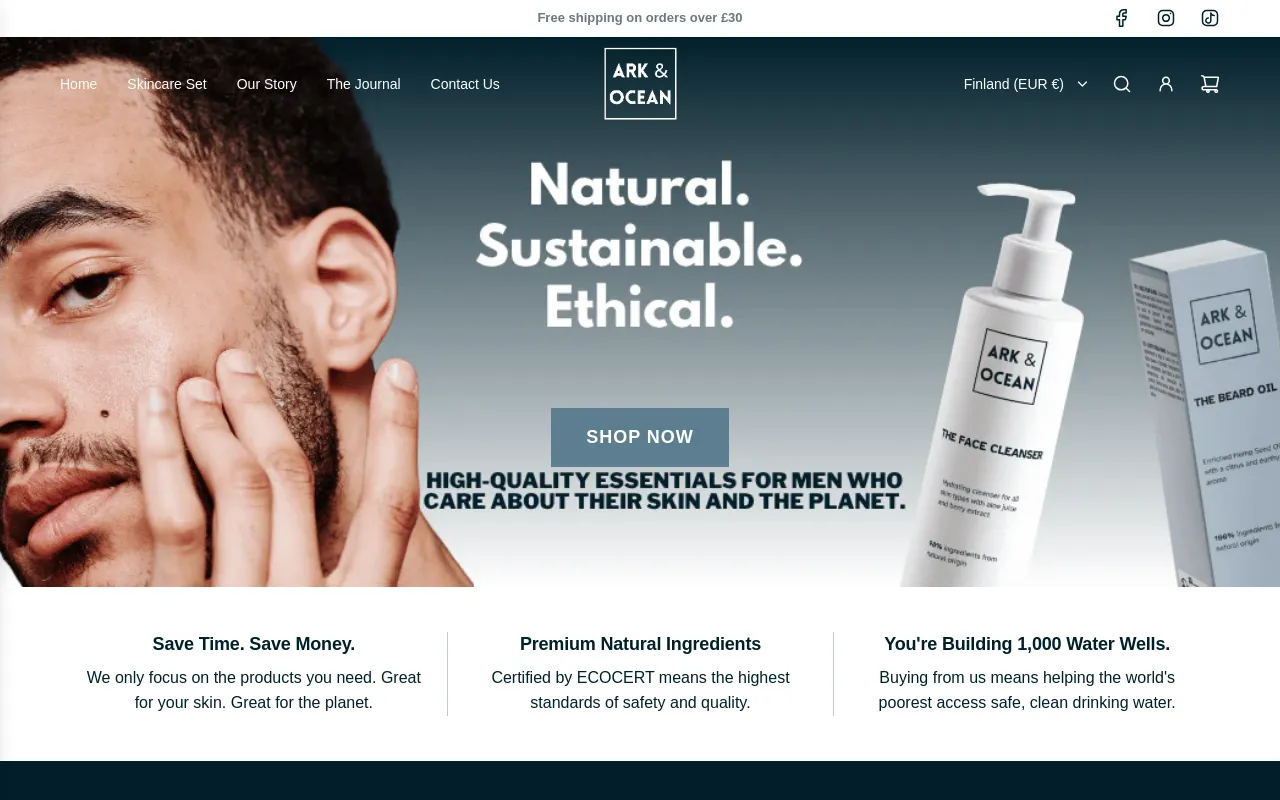Open the account login icon
The width and height of the screenshot is (1280, 800).
(x=1166, y=84)
